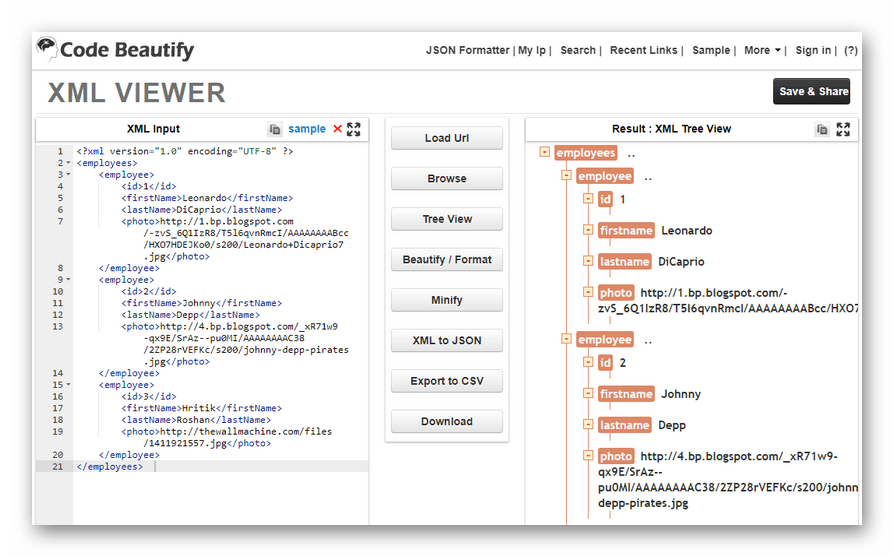Click line 18 lastName Roshan code
The image size is (894, 557).
click(196, 420)
